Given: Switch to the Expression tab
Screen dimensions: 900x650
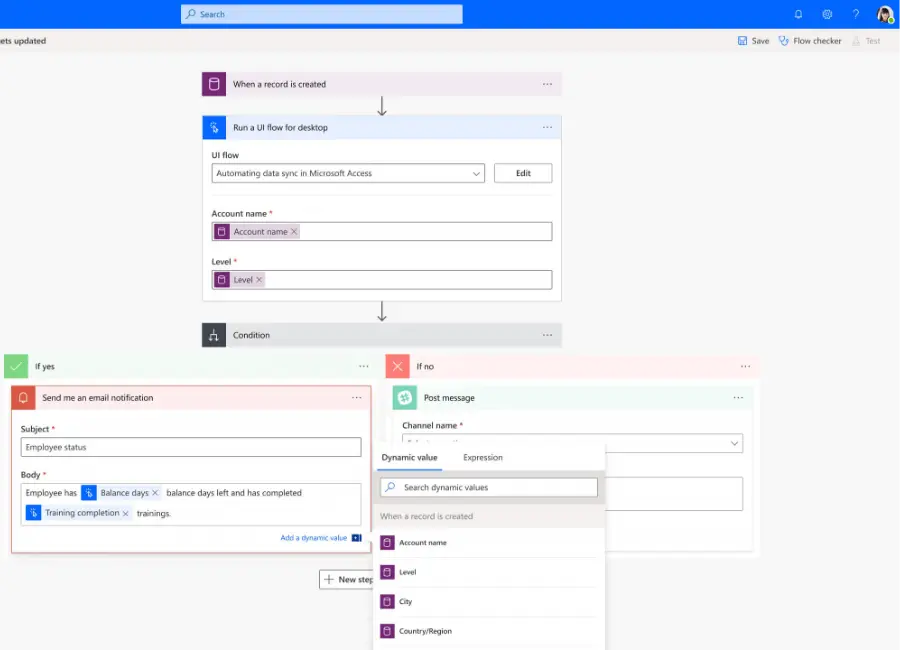Looking at the screenshot, I should (483, 458).
